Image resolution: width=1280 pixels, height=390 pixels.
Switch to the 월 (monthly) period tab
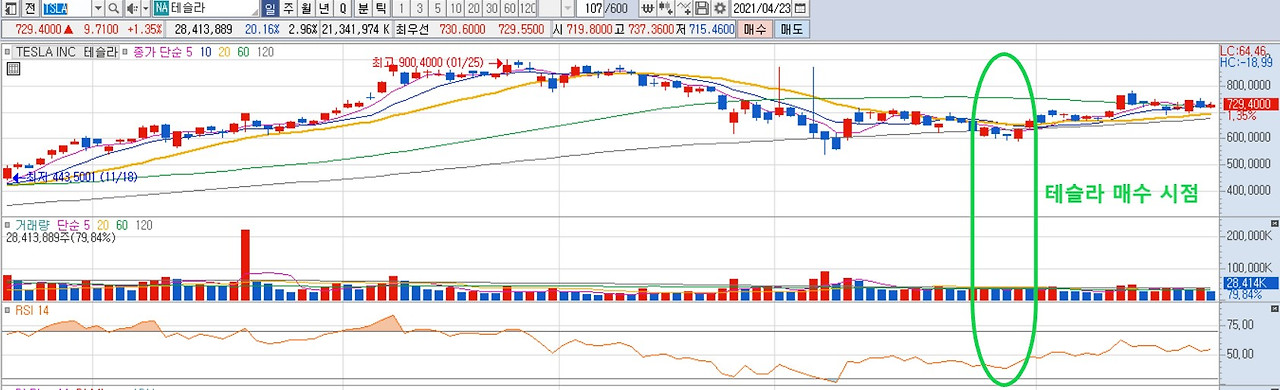tap(307, 8)
